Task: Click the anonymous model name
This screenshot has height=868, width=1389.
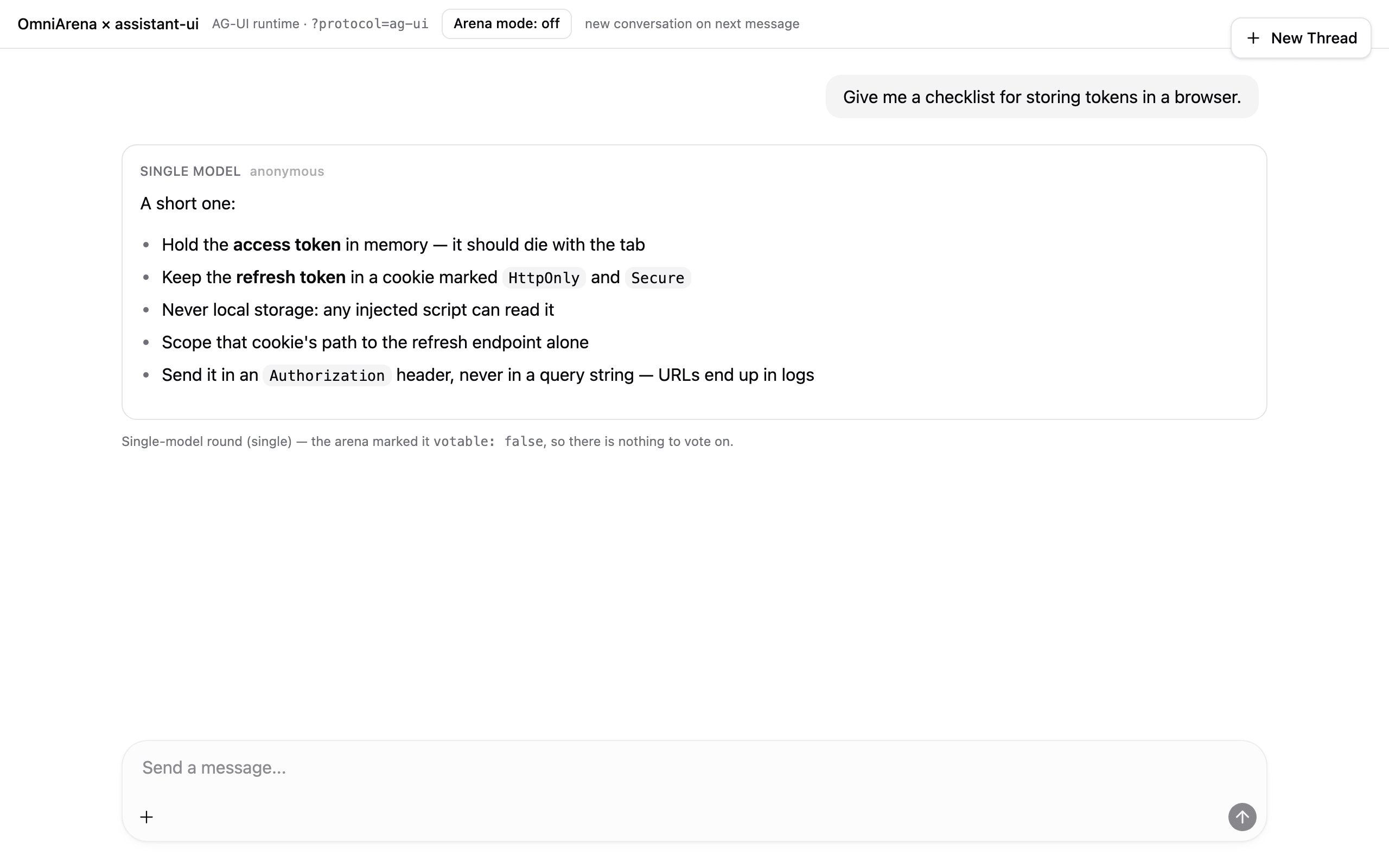Action: [x=286, y=171]
